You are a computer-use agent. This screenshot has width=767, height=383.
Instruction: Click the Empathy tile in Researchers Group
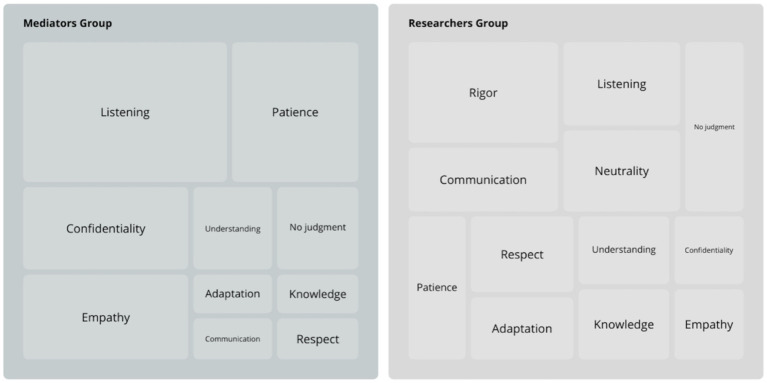tap(709, 324)
